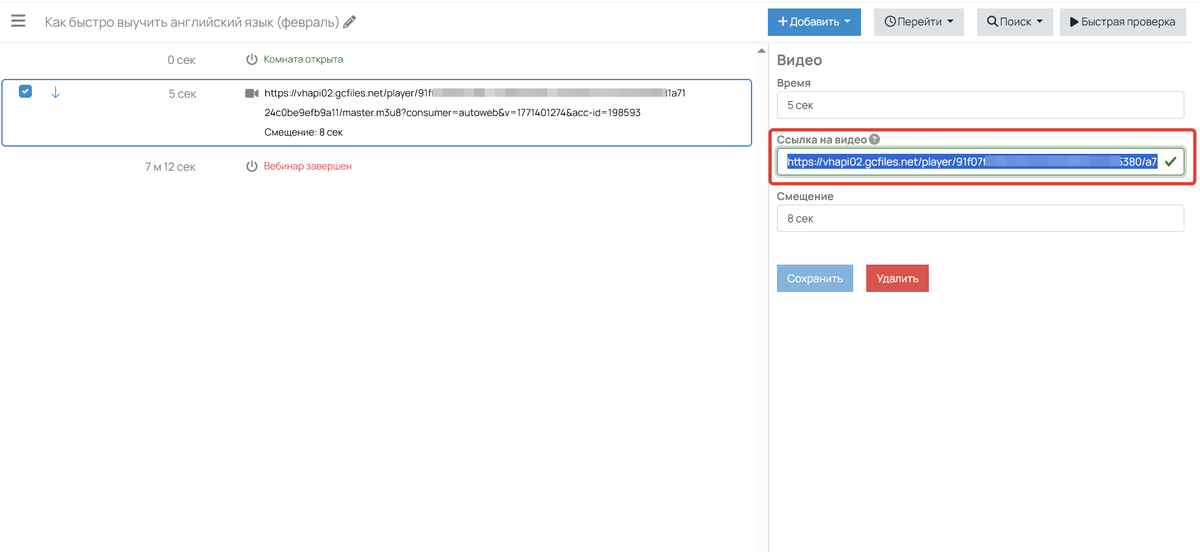Click the power icon beside Вебинар завершен
1200x552 pixels.
pos(252,166)
